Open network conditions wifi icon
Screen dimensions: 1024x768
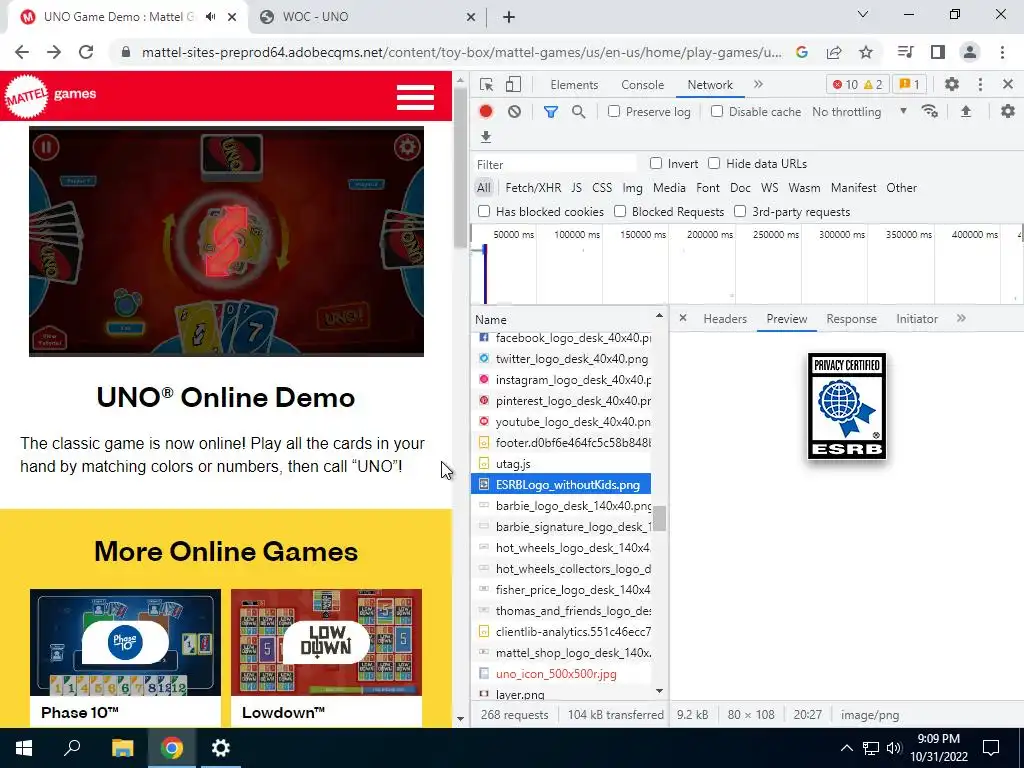pyautogui.click(x=930, y=112)
